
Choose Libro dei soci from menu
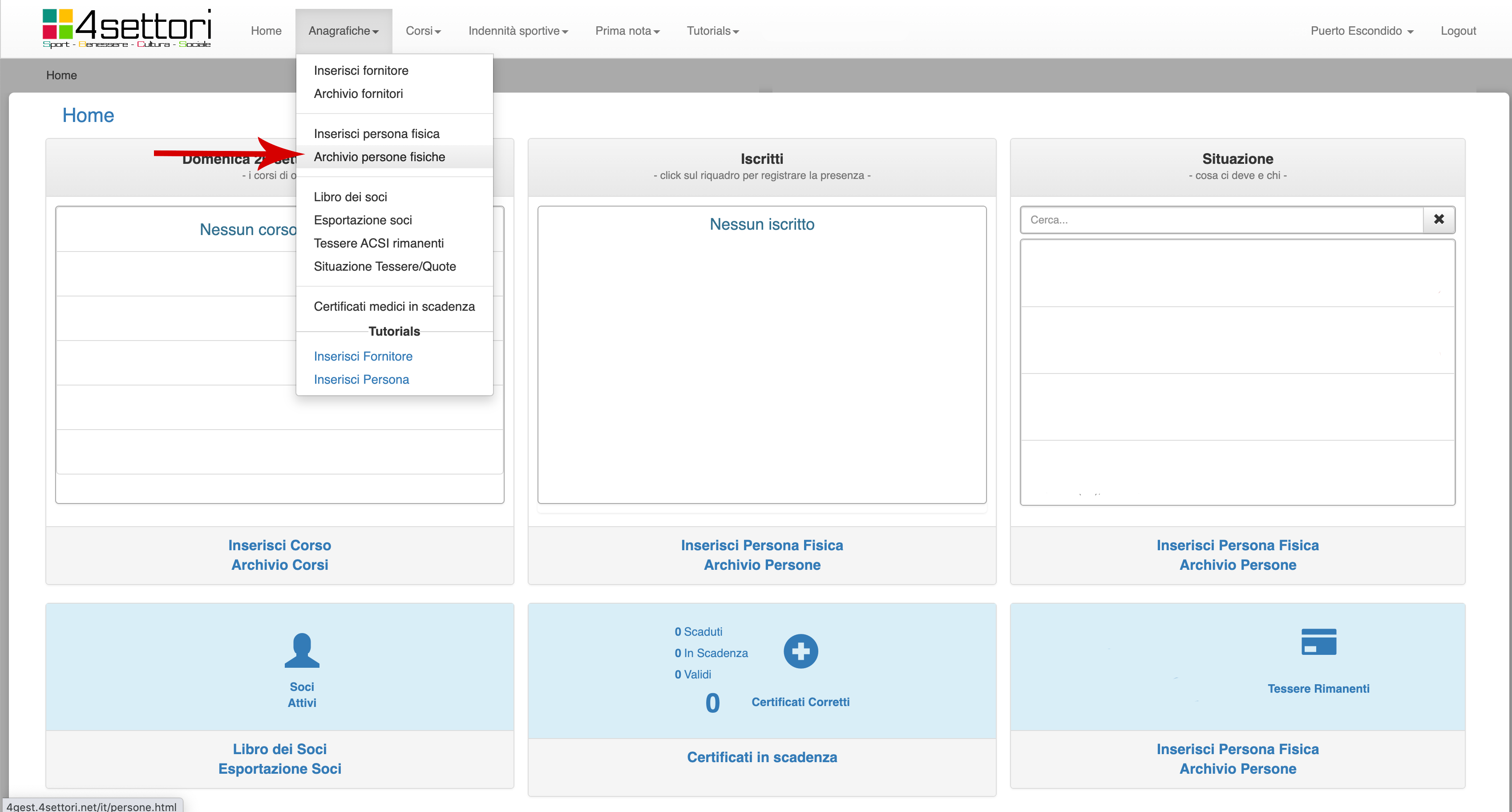pos(351,197)
